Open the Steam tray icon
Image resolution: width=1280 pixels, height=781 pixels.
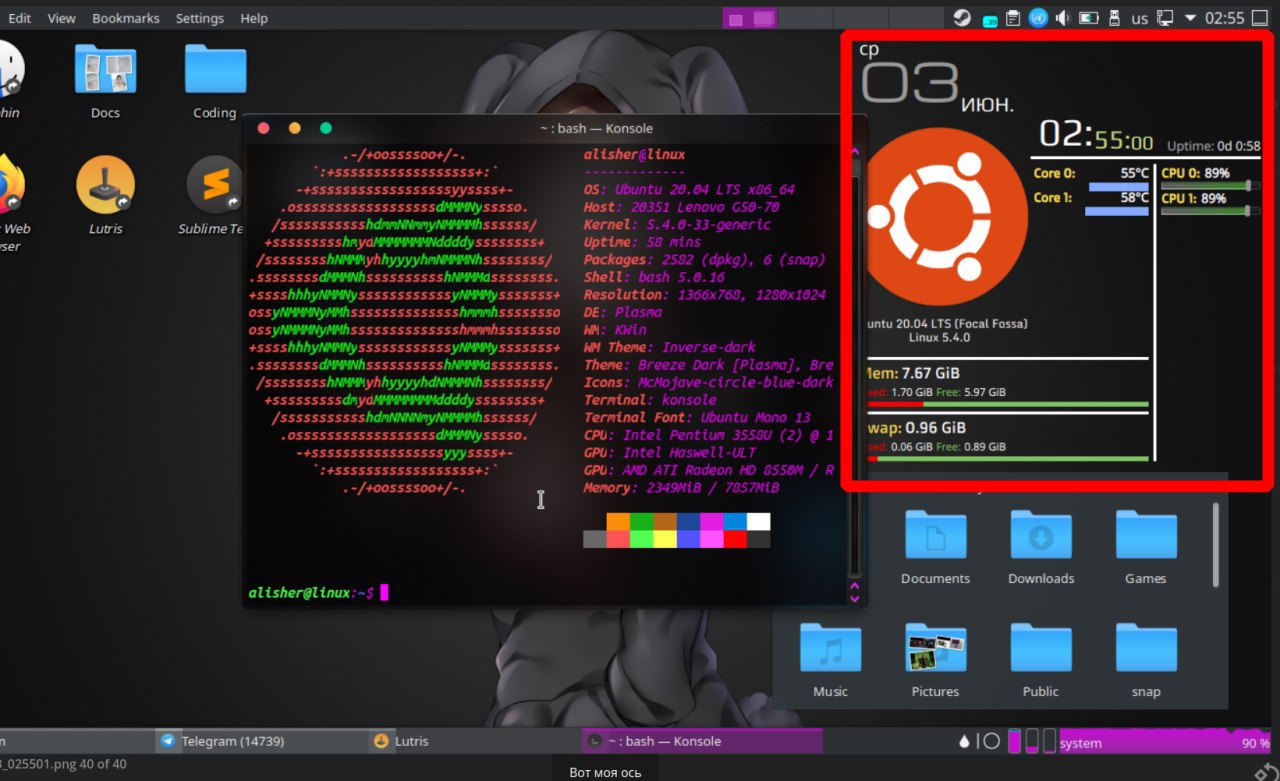click(x=961, y=18)
